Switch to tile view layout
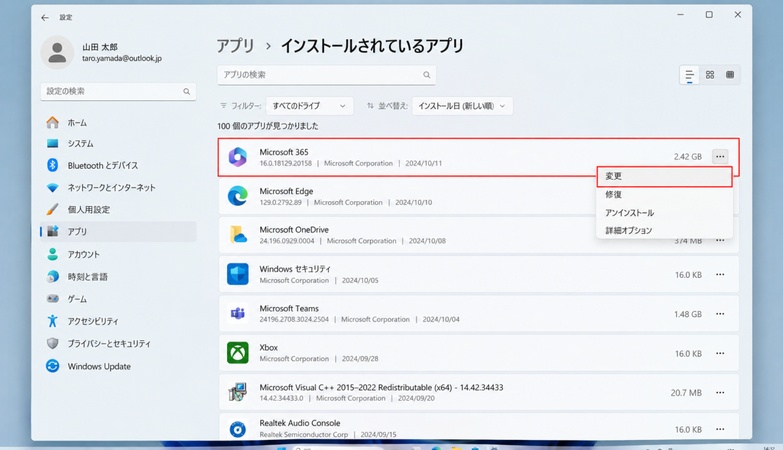The image size is (783, 450). (x=730, y=75)
